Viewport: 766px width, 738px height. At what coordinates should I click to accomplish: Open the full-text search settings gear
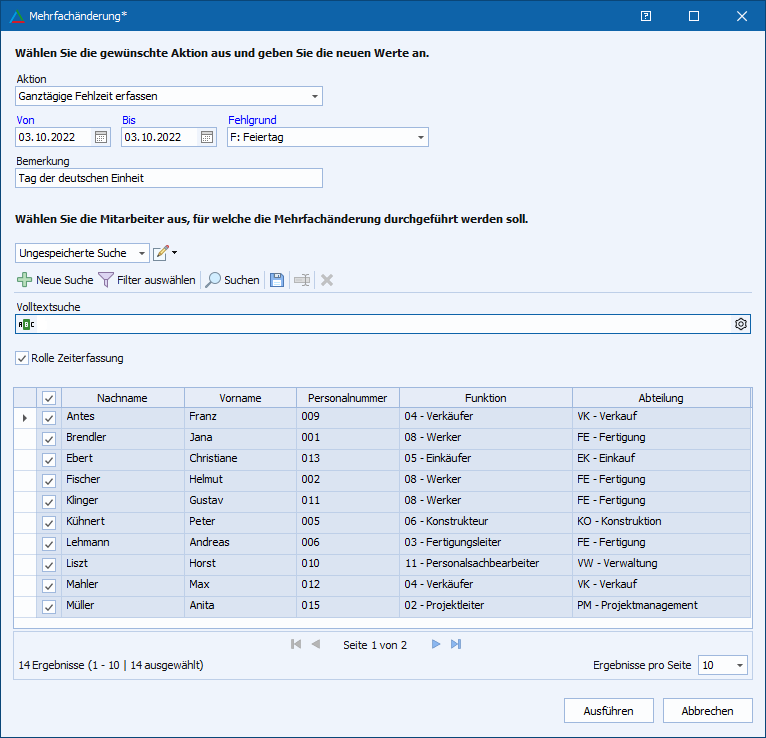pyautogui.click(x=741, y=324)
